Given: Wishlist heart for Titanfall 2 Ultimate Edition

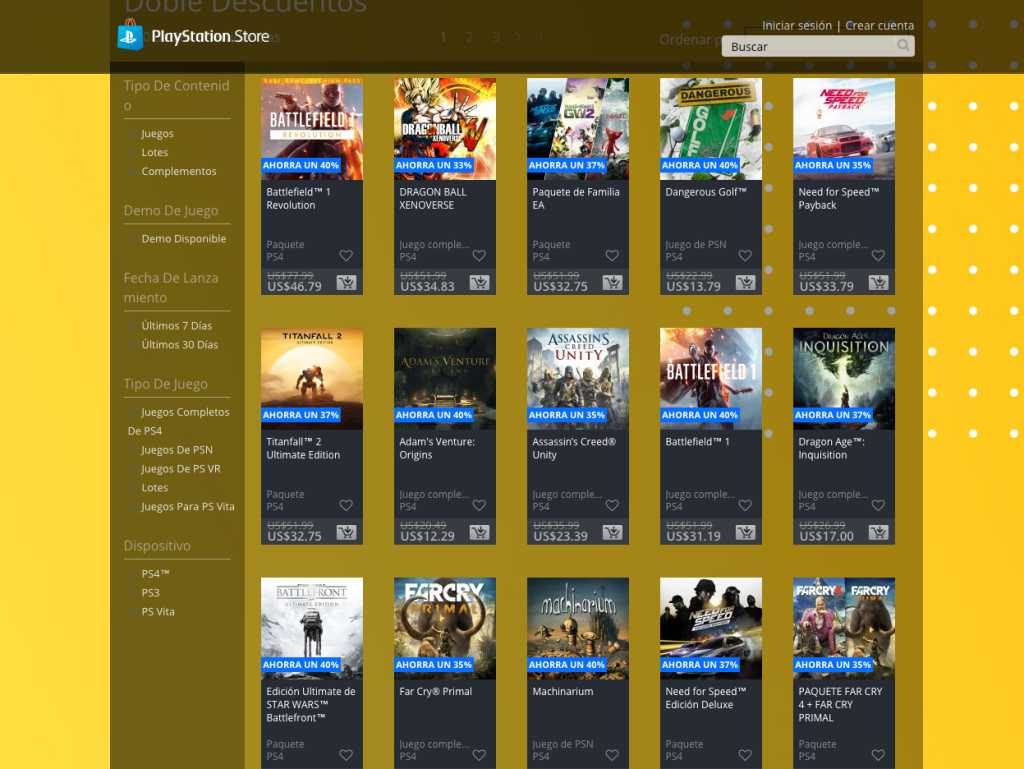Looking at the screenshot, I should point(346,505).
